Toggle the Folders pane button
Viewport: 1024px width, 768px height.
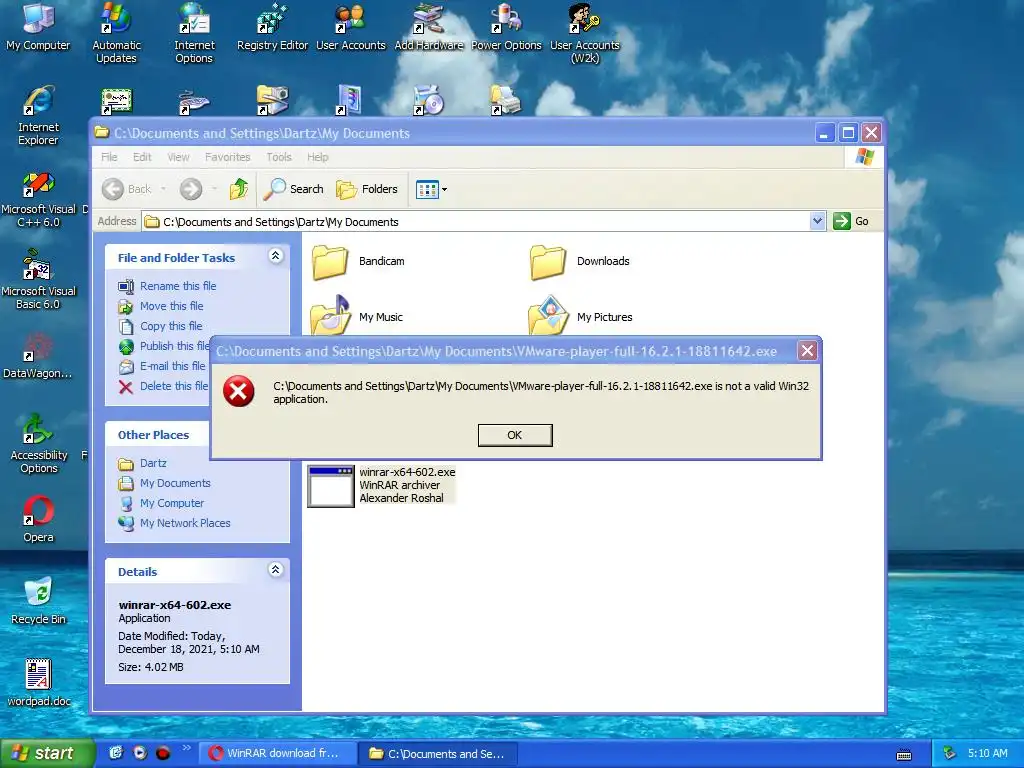366,189
